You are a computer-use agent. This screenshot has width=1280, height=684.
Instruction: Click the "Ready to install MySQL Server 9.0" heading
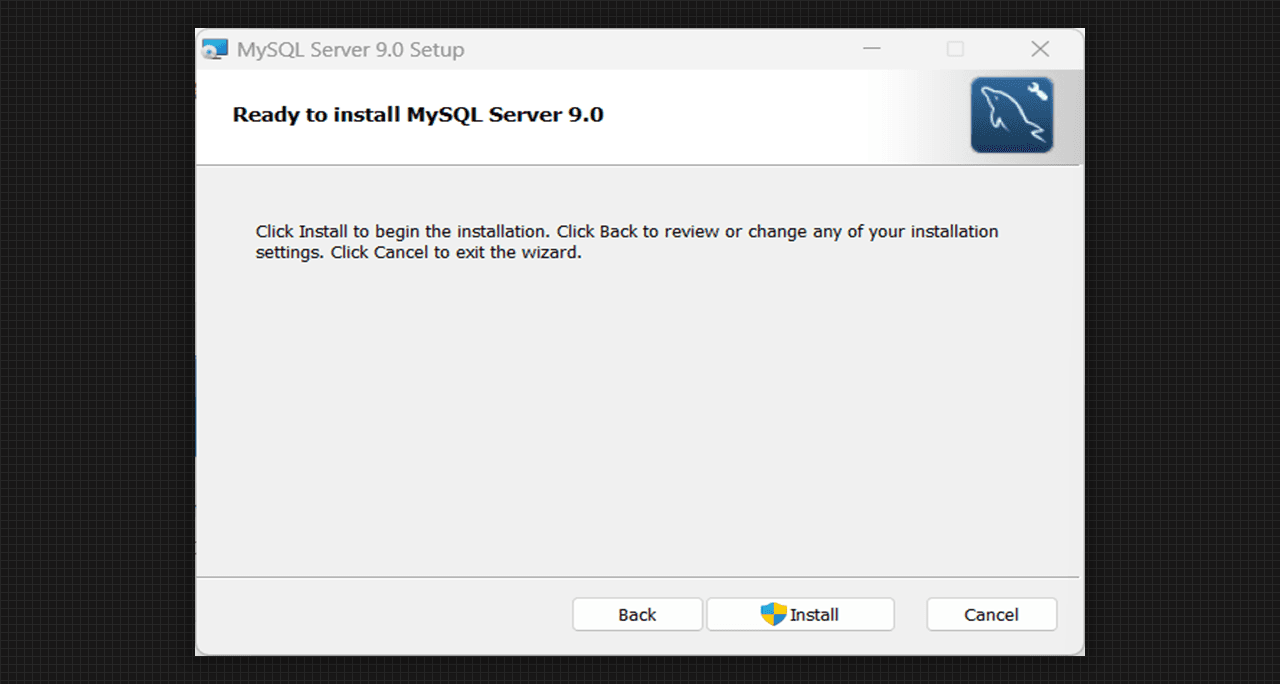418,115
